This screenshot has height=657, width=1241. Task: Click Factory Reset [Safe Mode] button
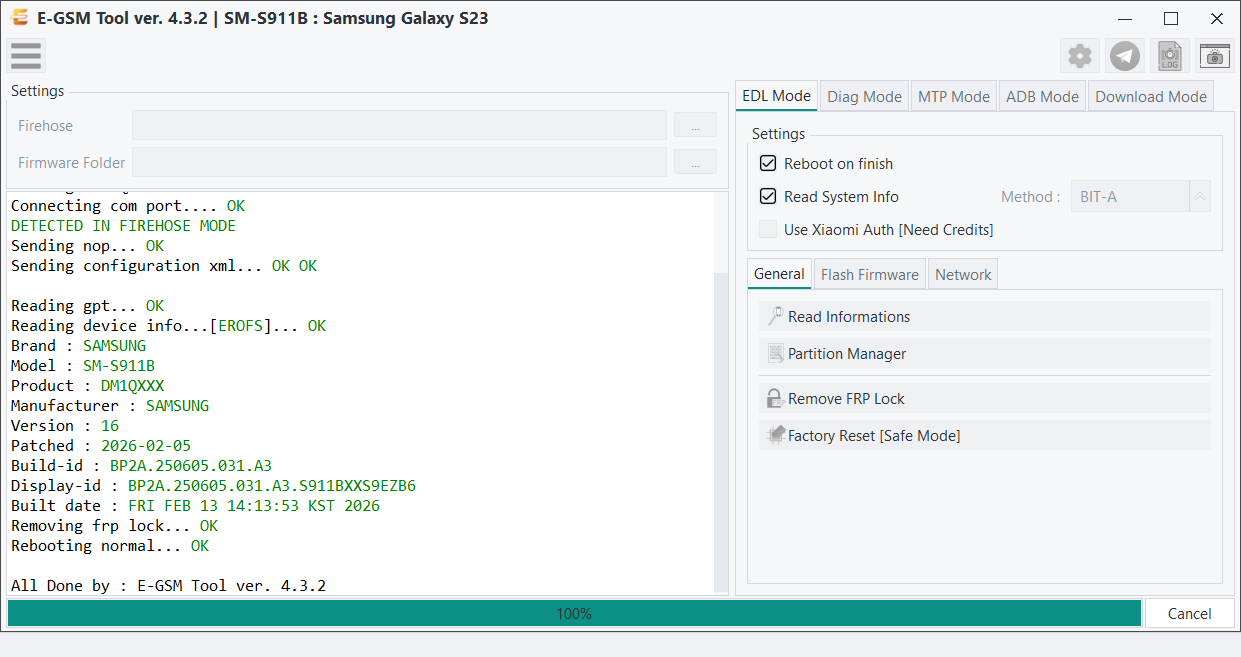[984, 435]
